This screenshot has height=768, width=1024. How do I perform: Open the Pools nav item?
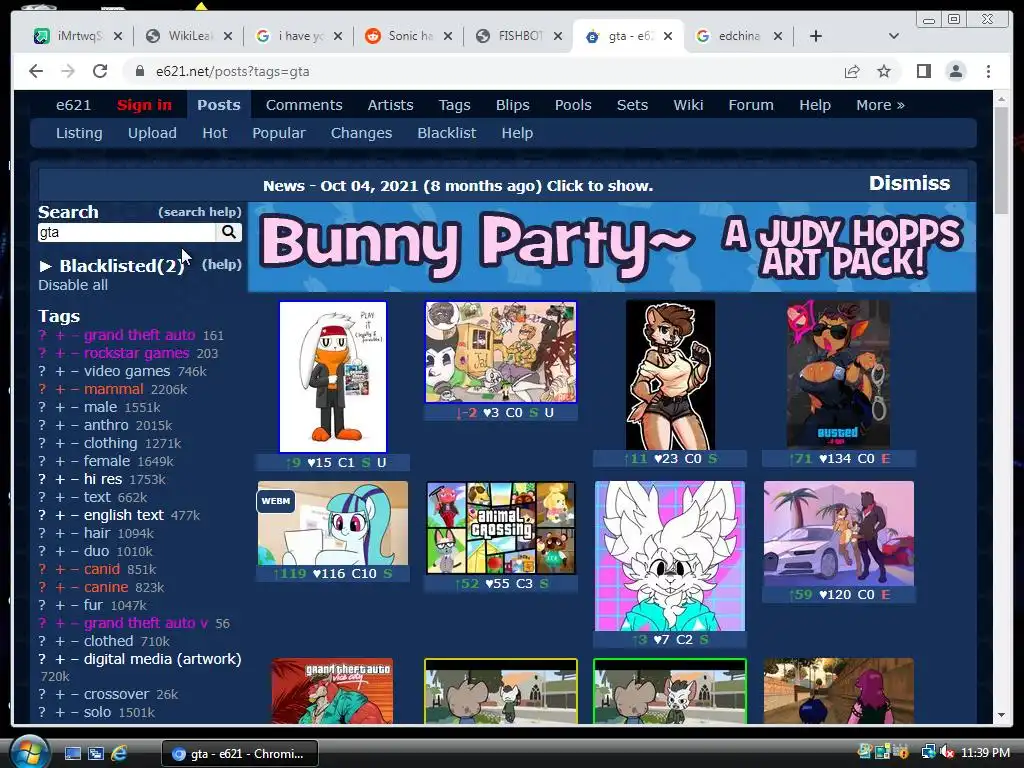click(573, 105)
